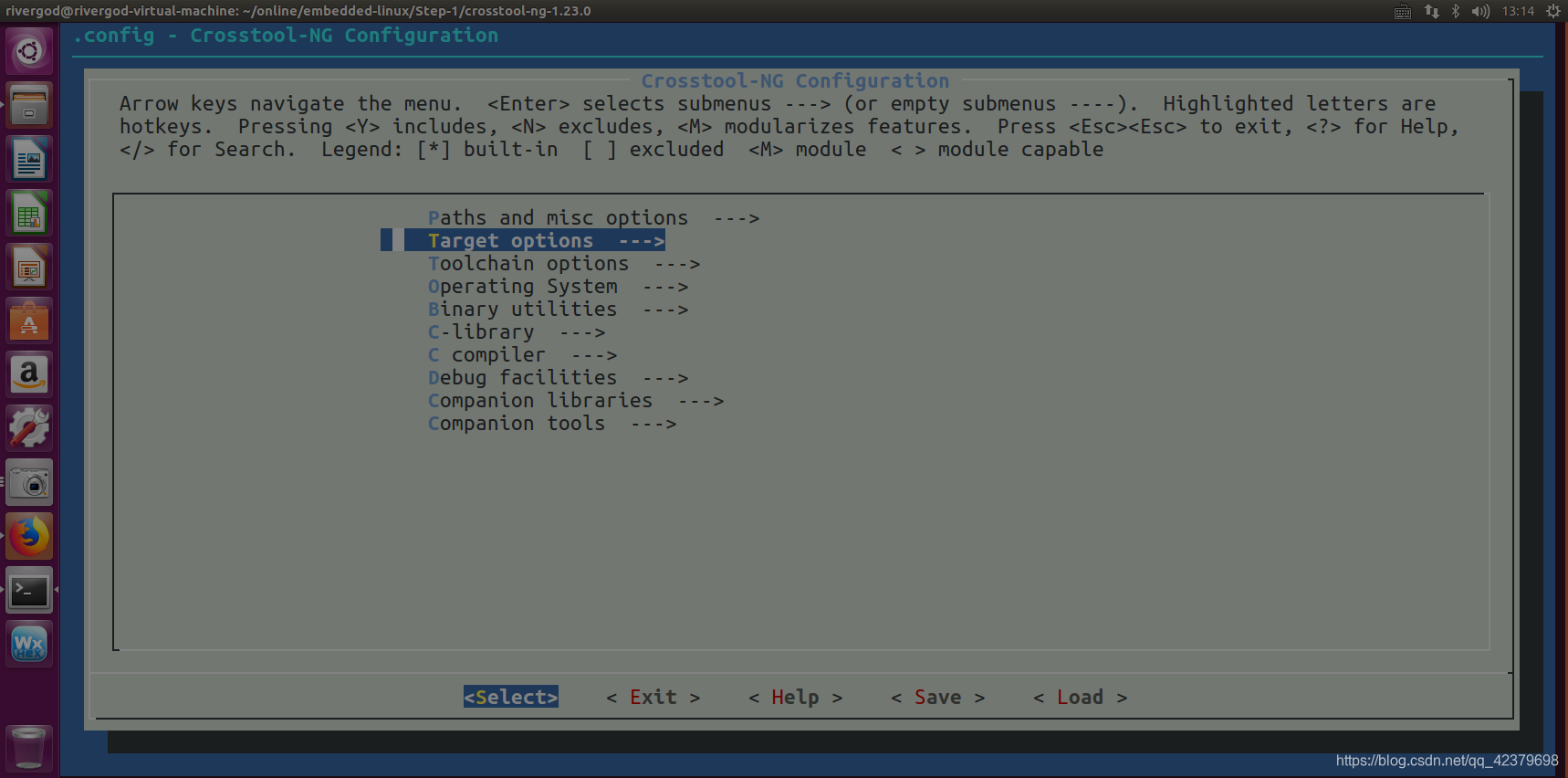Open Toolchain options submenu

(x=564, y=264)
